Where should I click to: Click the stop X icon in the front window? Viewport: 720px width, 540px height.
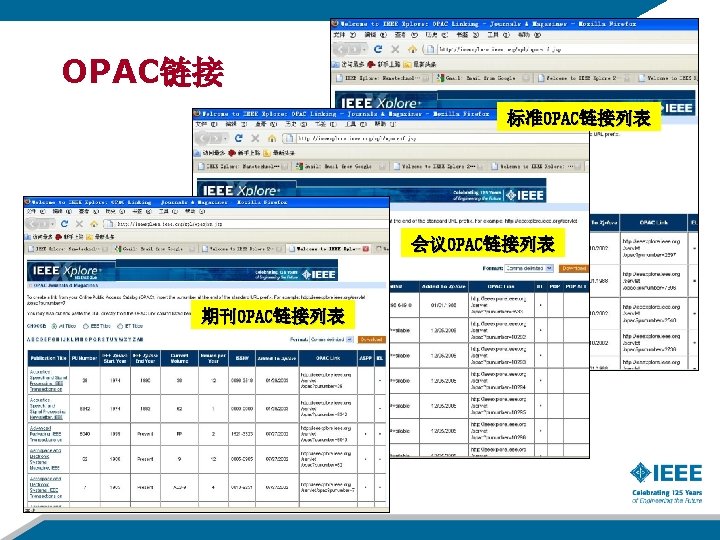79,224
